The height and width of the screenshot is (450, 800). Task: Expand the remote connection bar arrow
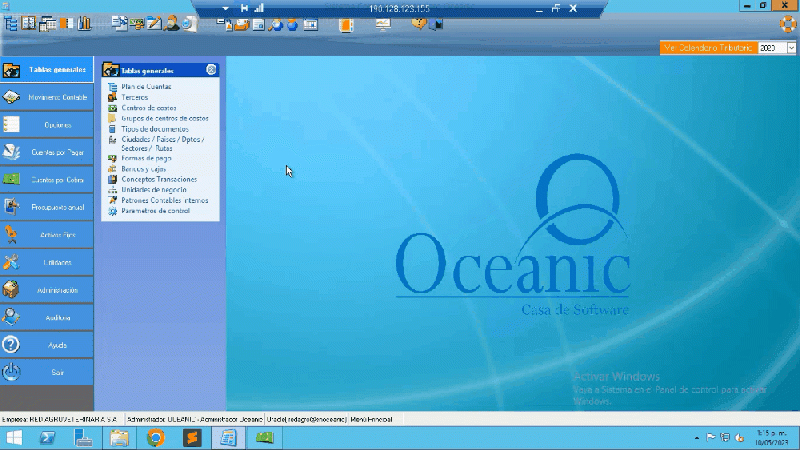click(227, 8)
